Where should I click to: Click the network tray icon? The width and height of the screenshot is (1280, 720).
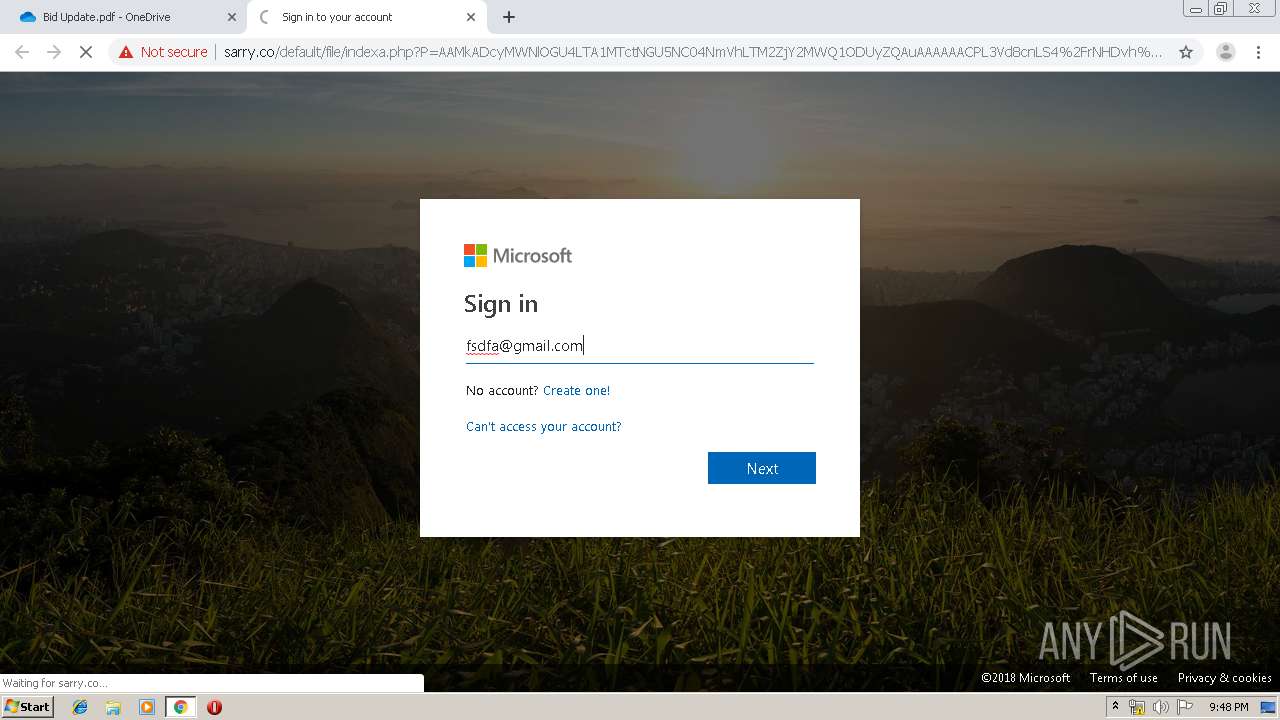click(x=1137, y=707)
